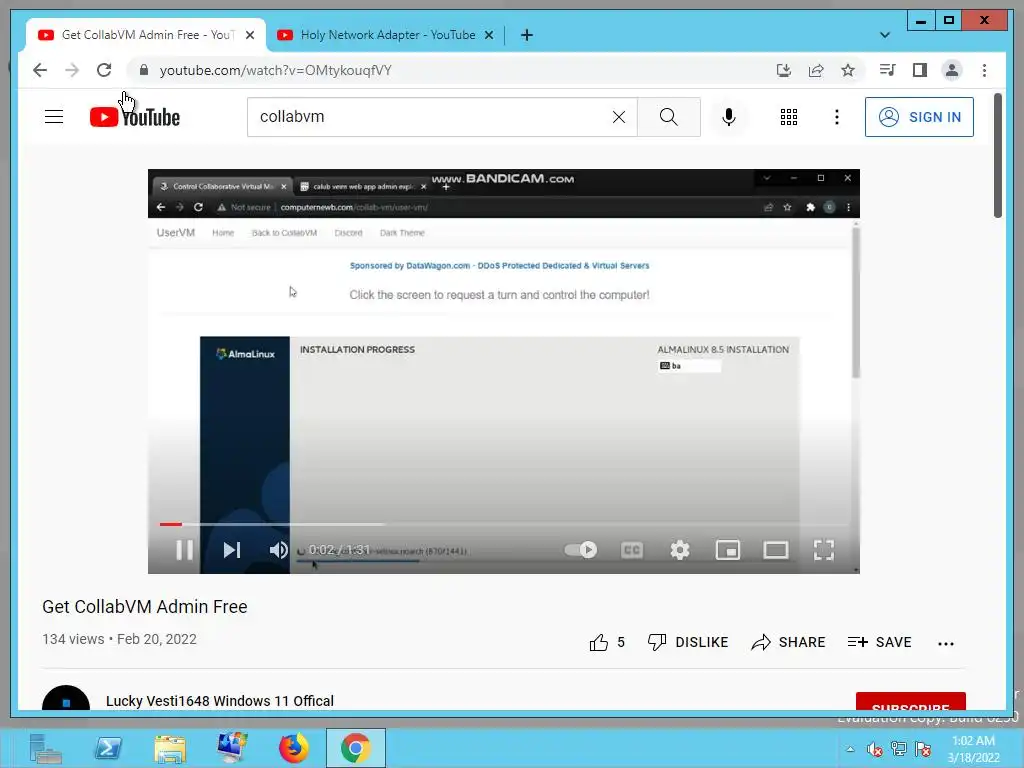View site info via padlock icon
This screenshot has width=1024, height=768.
tap(144, 70)
